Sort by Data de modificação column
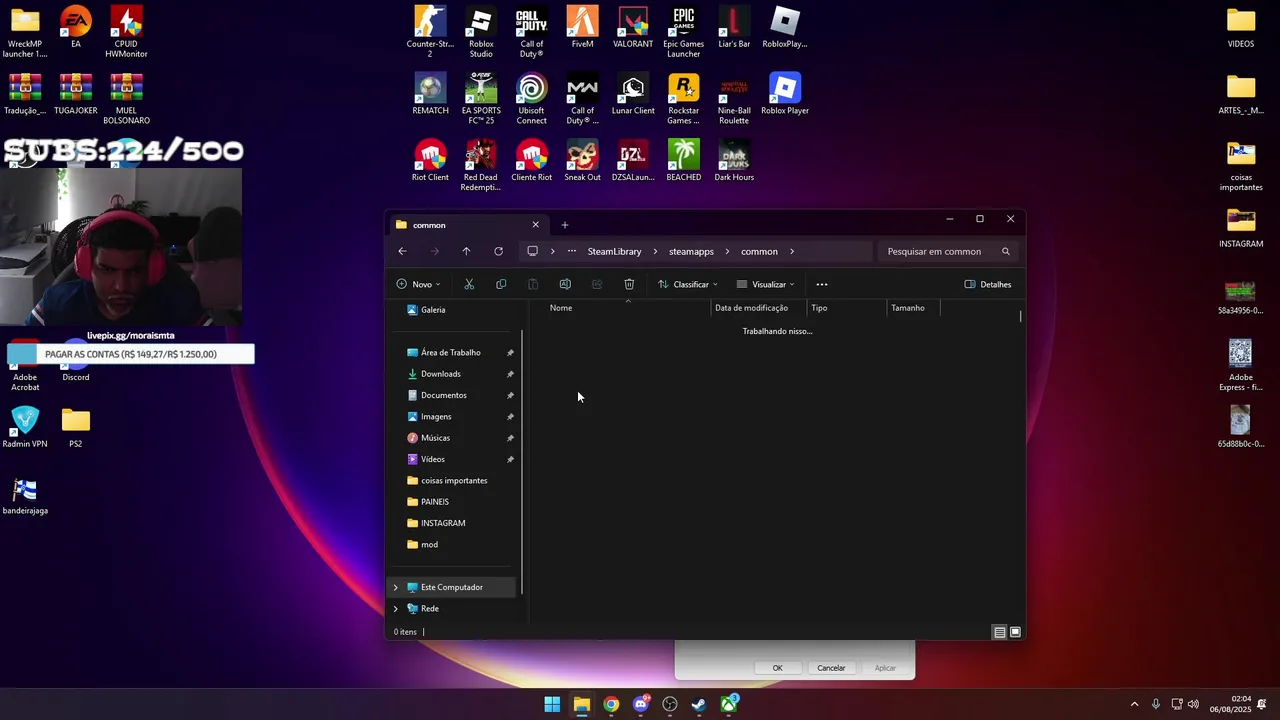Viewport: 1280px width, 720px height. pos(759,308)
